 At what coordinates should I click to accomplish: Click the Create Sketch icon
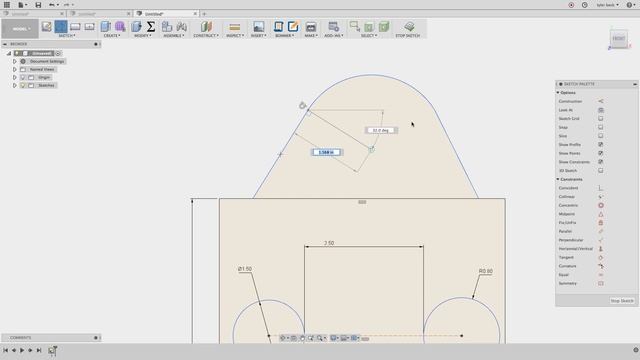click(x=47, y=27)
